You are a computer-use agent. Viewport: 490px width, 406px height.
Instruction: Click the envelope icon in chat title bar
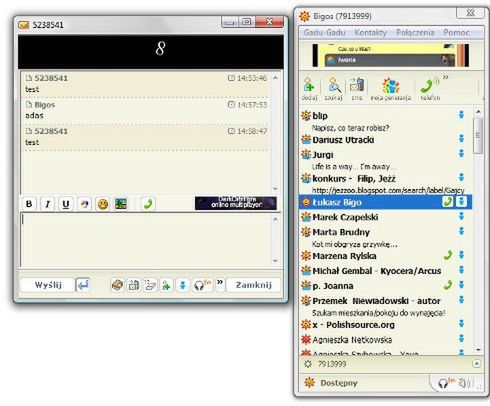[23, 25]
